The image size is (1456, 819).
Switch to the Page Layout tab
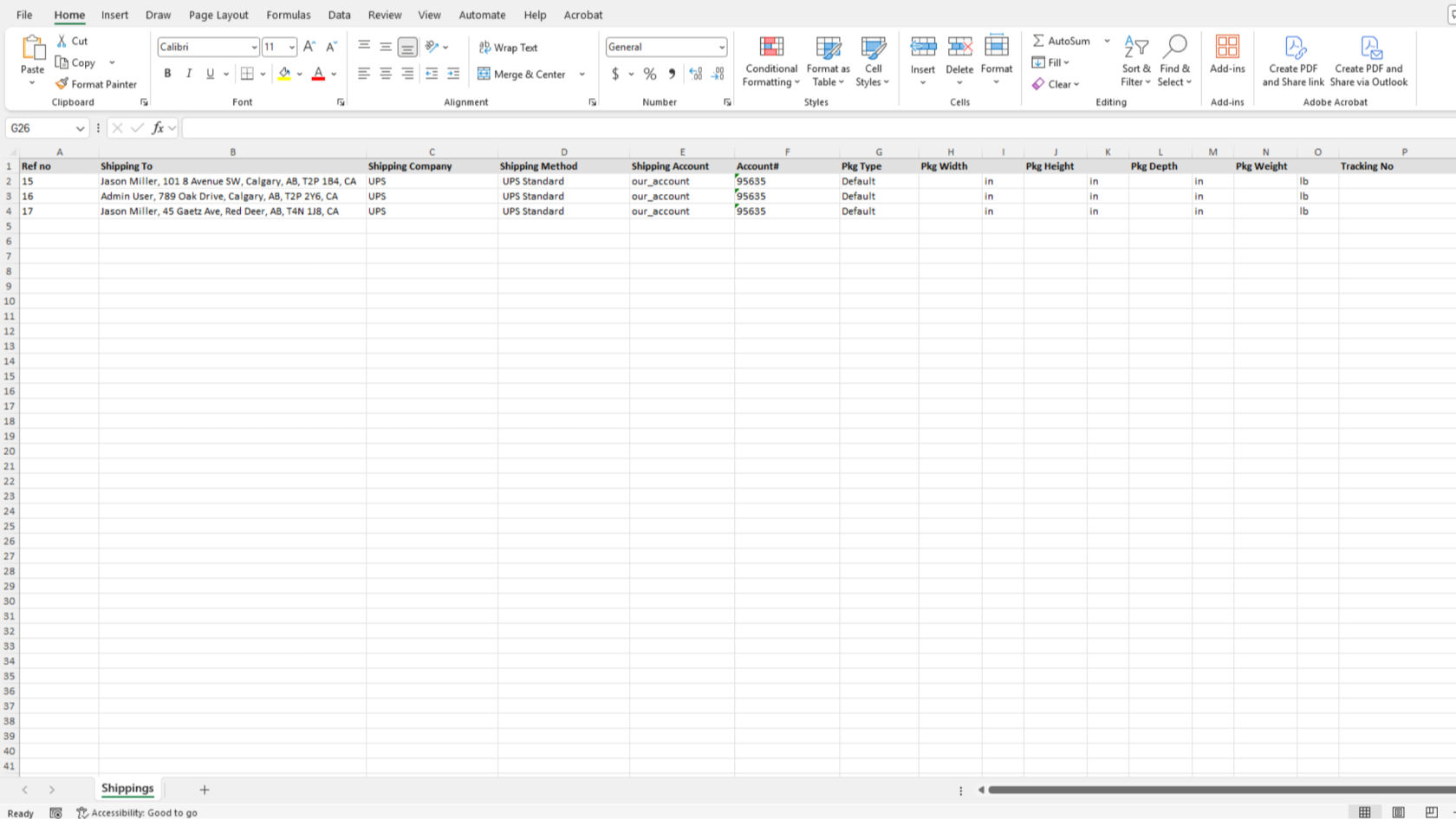(x=218, y=15)
